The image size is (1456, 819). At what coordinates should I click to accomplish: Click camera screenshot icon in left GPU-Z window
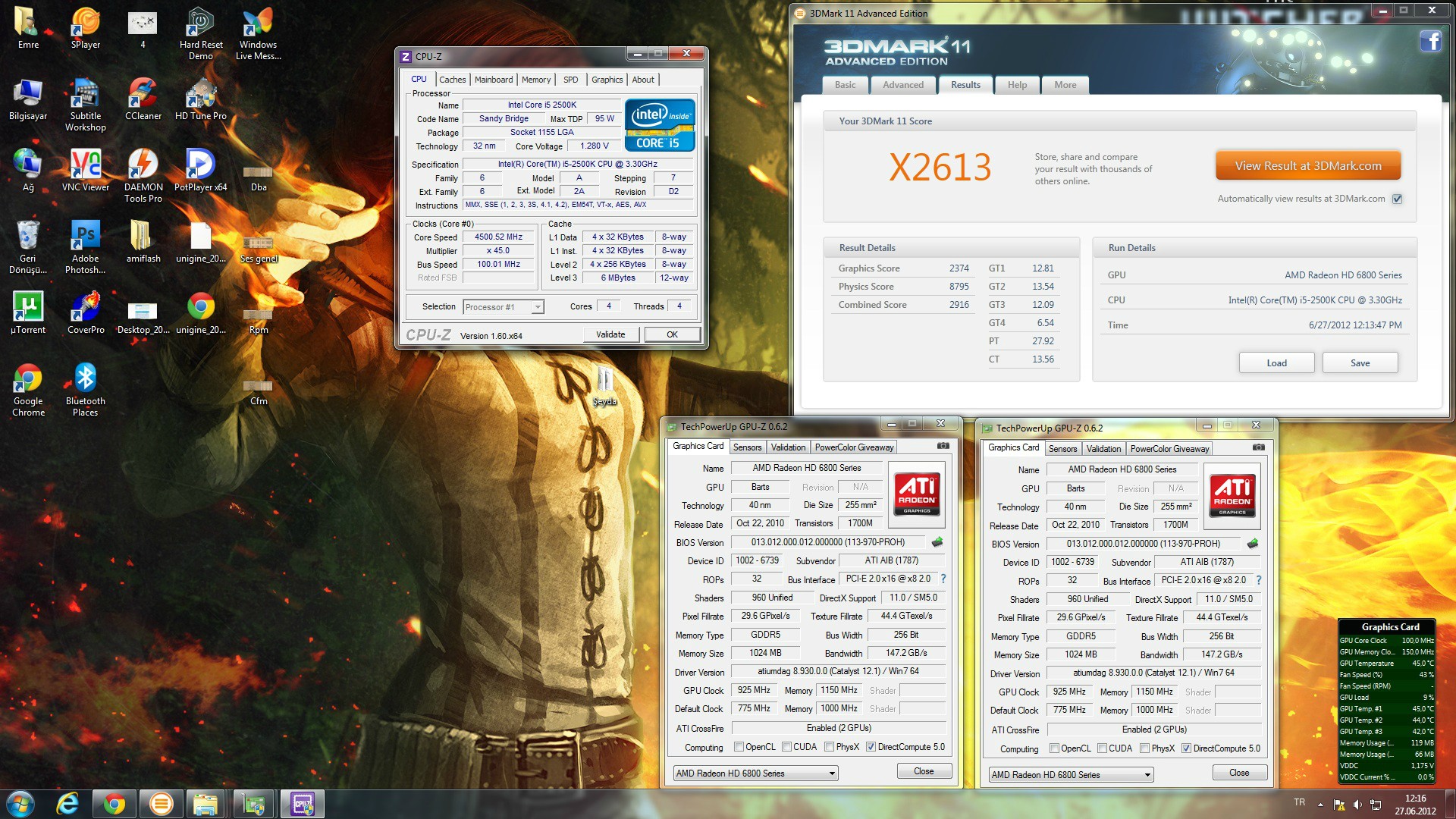[943, 446]
